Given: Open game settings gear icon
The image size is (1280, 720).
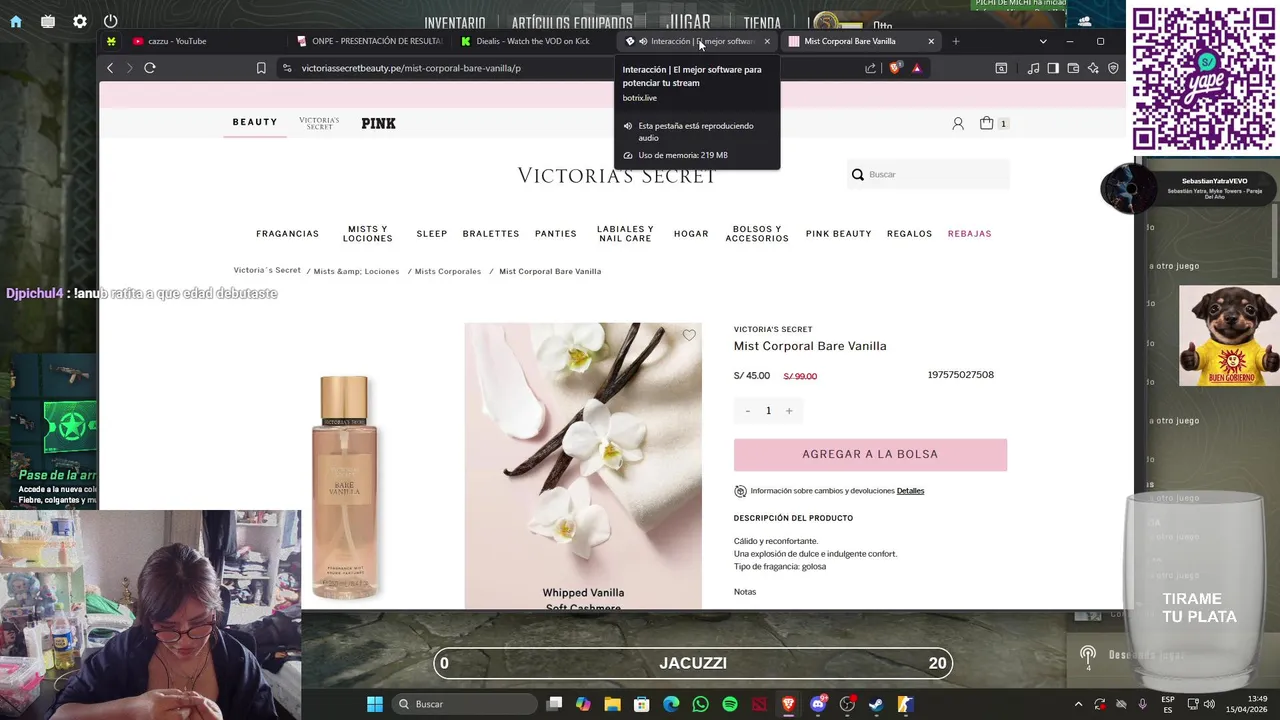Looking at the screenshot, I should [80, 21].
